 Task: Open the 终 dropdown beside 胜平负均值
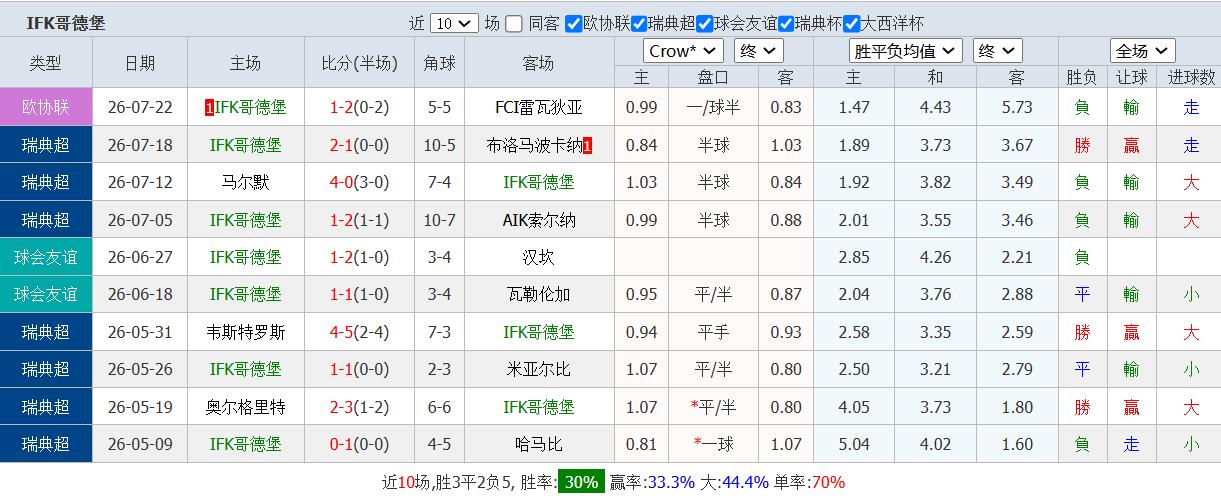996,51
